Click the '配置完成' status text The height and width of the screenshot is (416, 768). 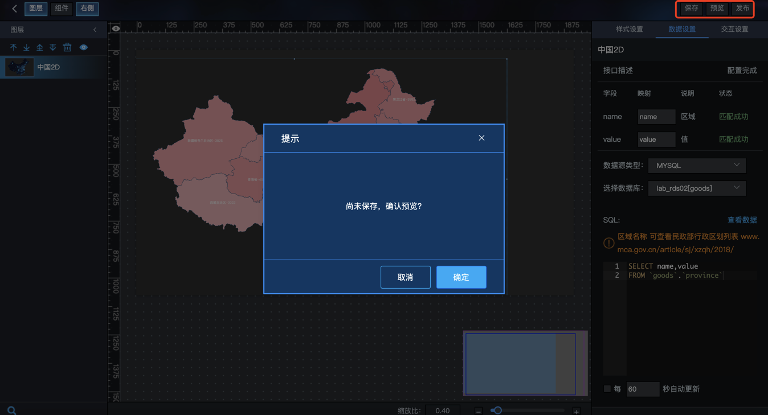tap(742, 71)
